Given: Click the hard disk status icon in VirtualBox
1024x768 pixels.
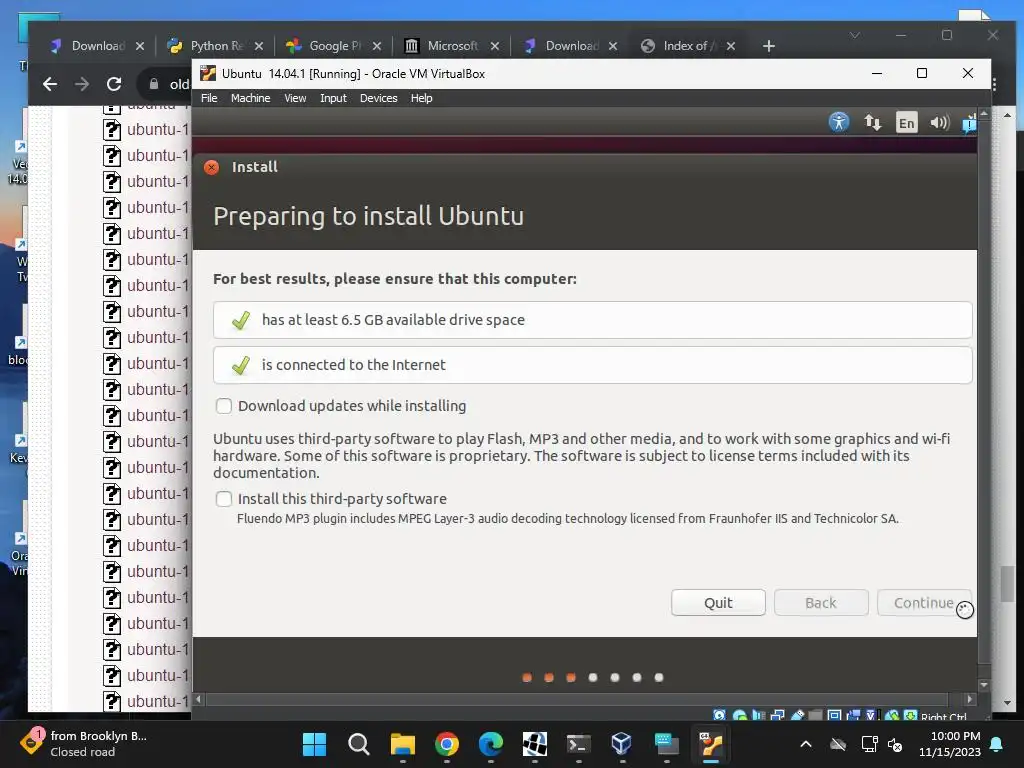Looking at the screenshot, I should point(719,716).
